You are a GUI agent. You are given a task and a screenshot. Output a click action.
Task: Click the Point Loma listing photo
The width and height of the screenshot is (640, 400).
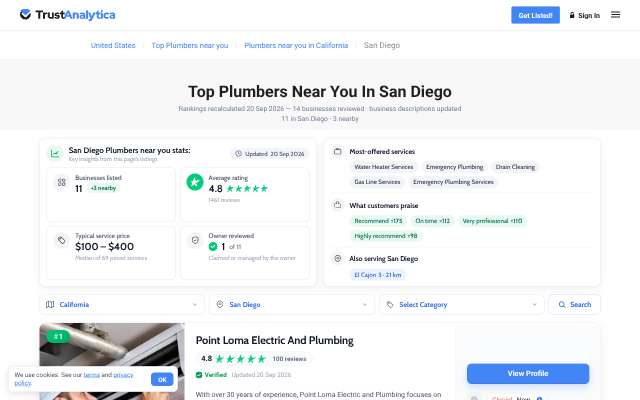click(112, 362)
